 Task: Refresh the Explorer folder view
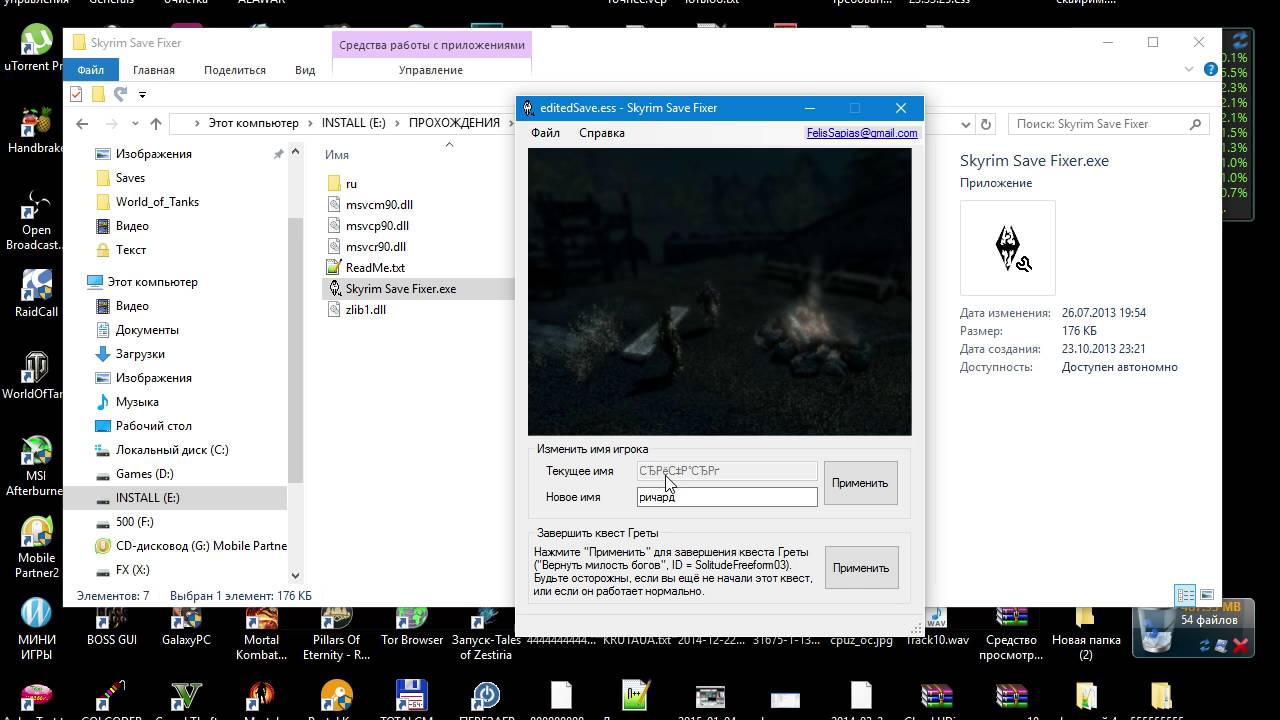(986, 124)
